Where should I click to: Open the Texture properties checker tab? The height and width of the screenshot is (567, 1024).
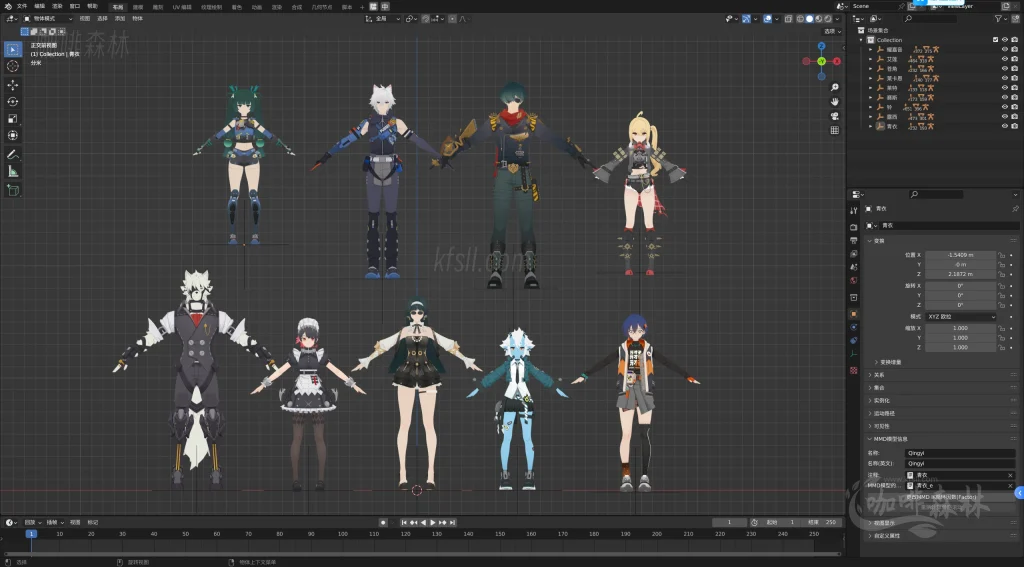click(854, 370)
